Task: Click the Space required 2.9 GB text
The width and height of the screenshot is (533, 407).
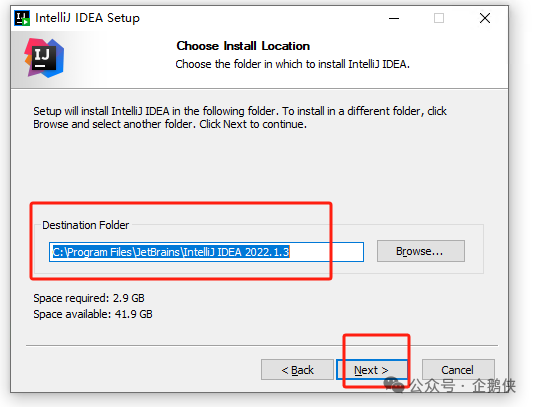Action: click(x=89, y=298)
